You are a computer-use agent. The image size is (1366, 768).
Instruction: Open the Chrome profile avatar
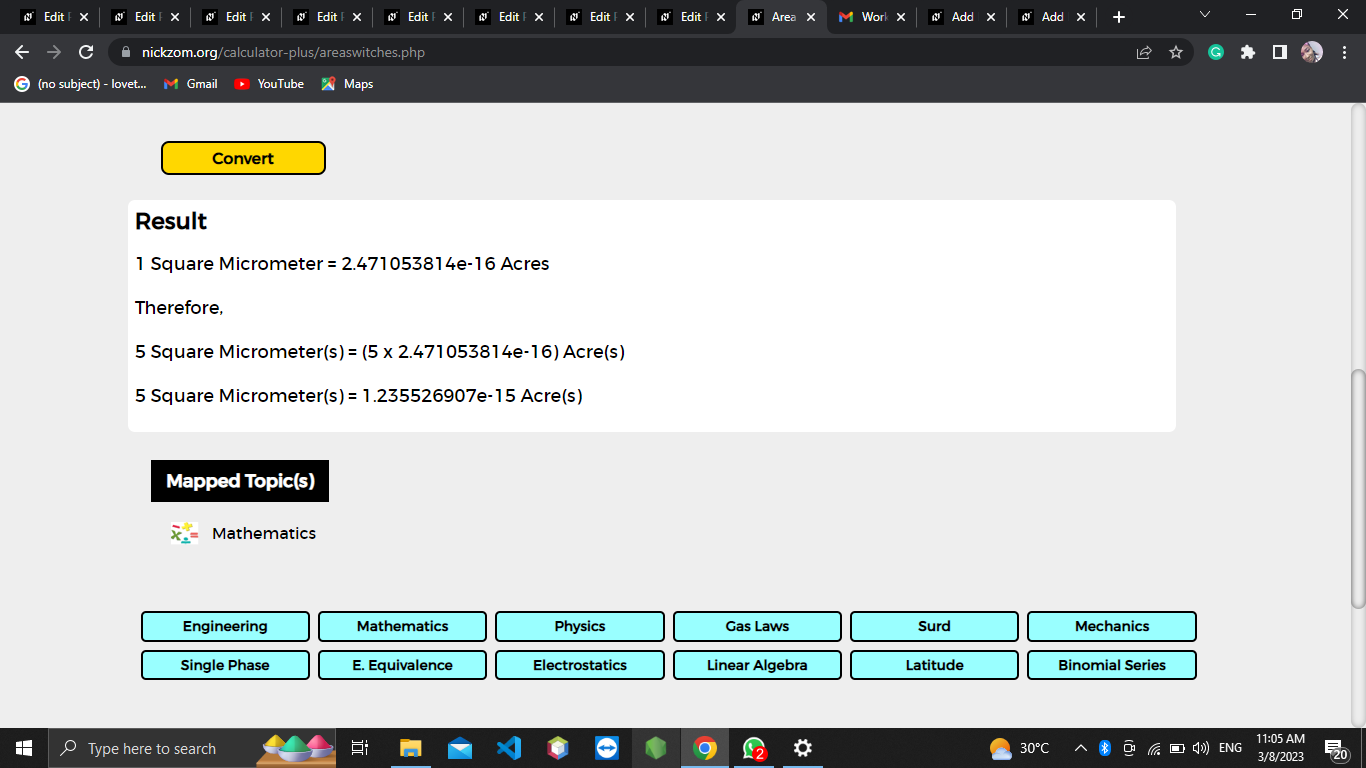(x=1312, y=52)
